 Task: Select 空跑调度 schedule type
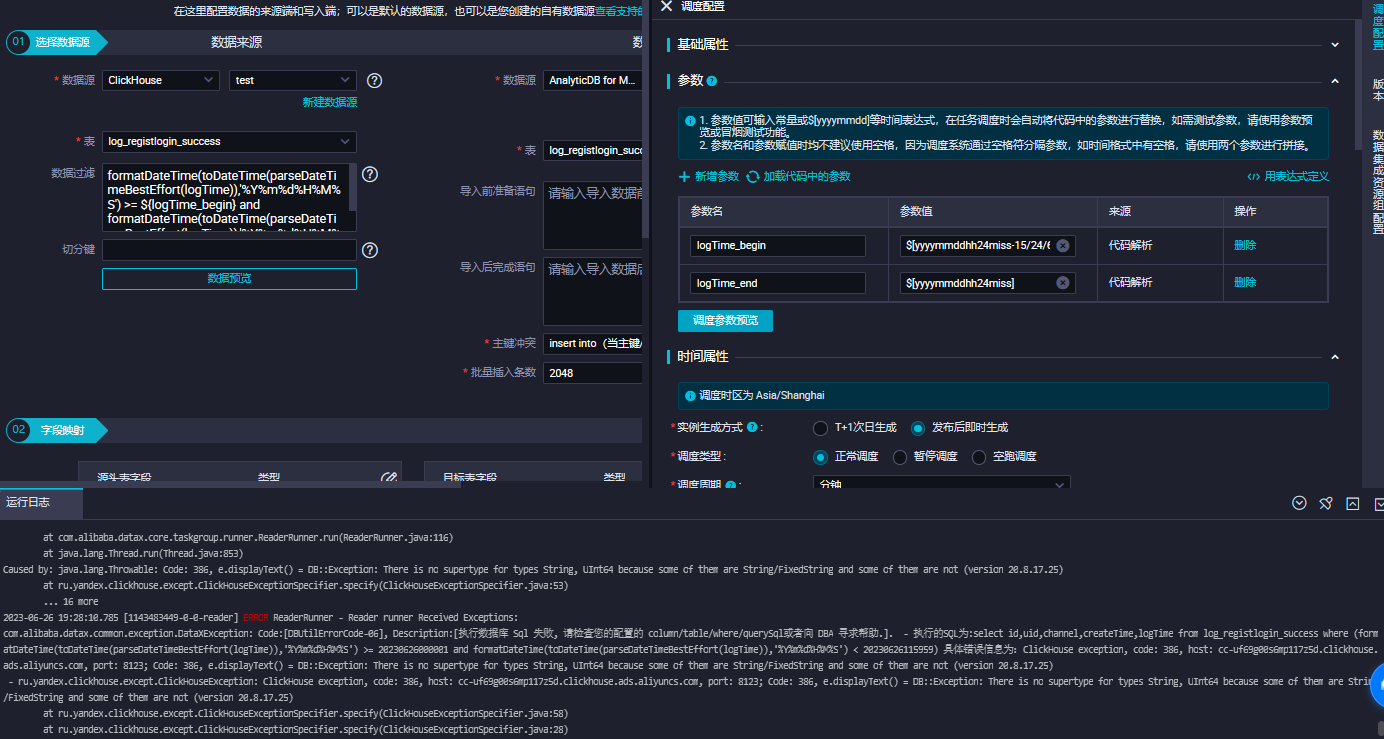979,457
